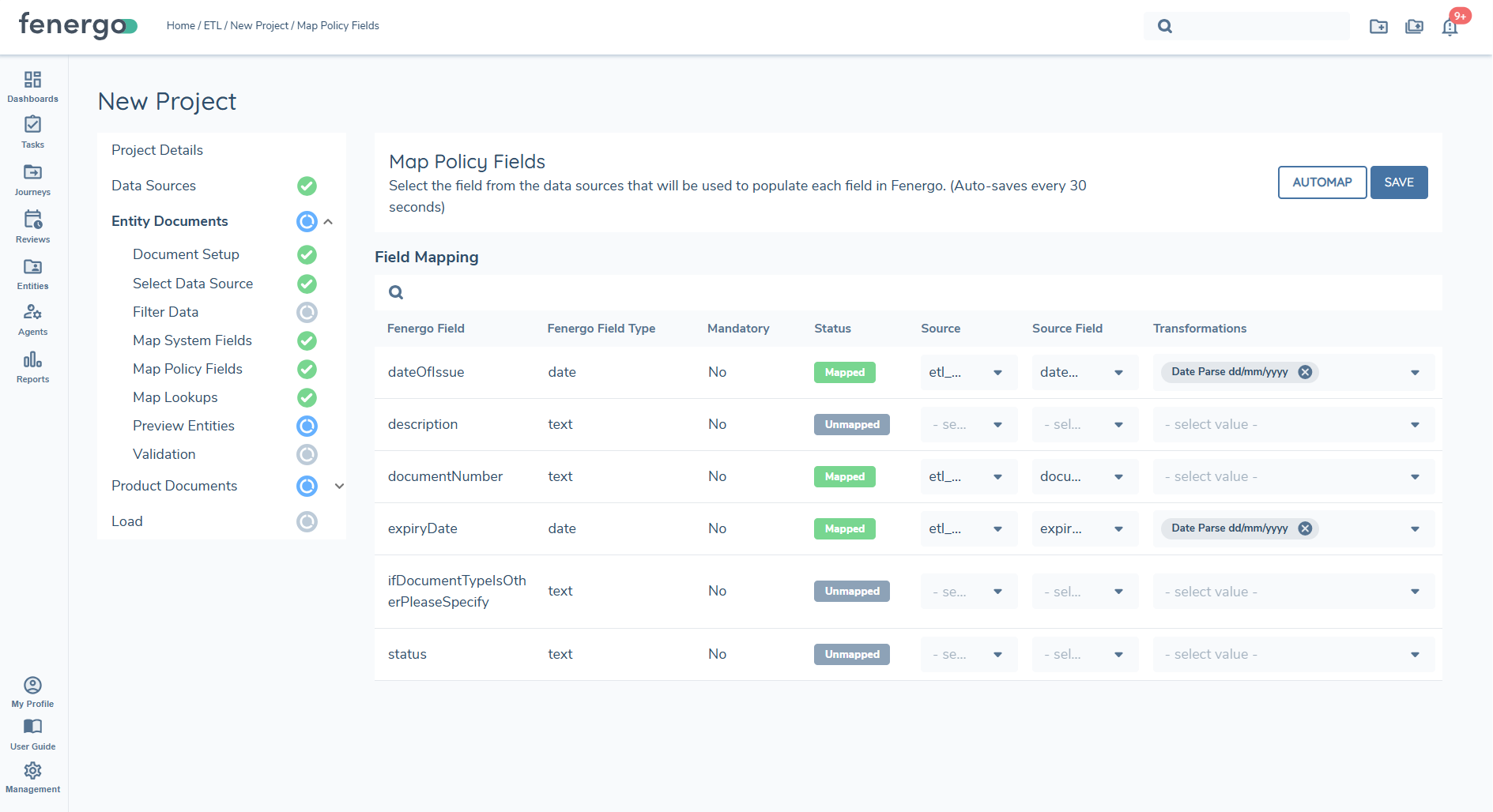Screen dimensions: 1493x812
Task: View Reports
Action: click(x=32, y=366)
